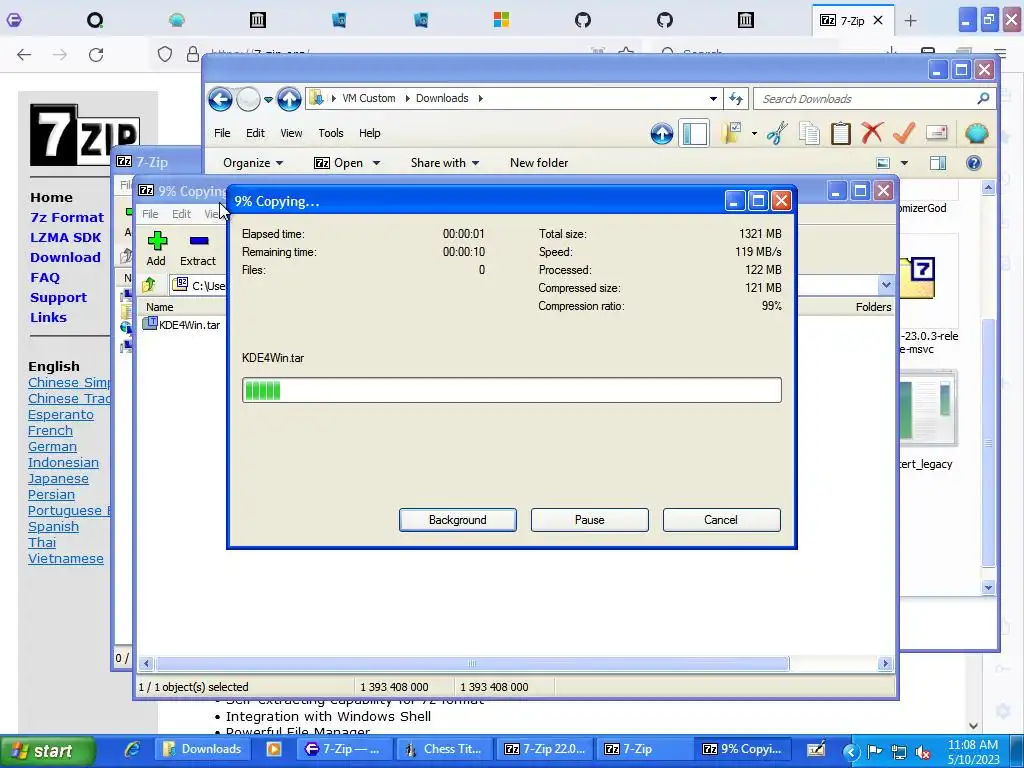Click the folder options checkmark icon
Screen dimensions: 1024x768
pyautogui.click(x=731, y=133)
